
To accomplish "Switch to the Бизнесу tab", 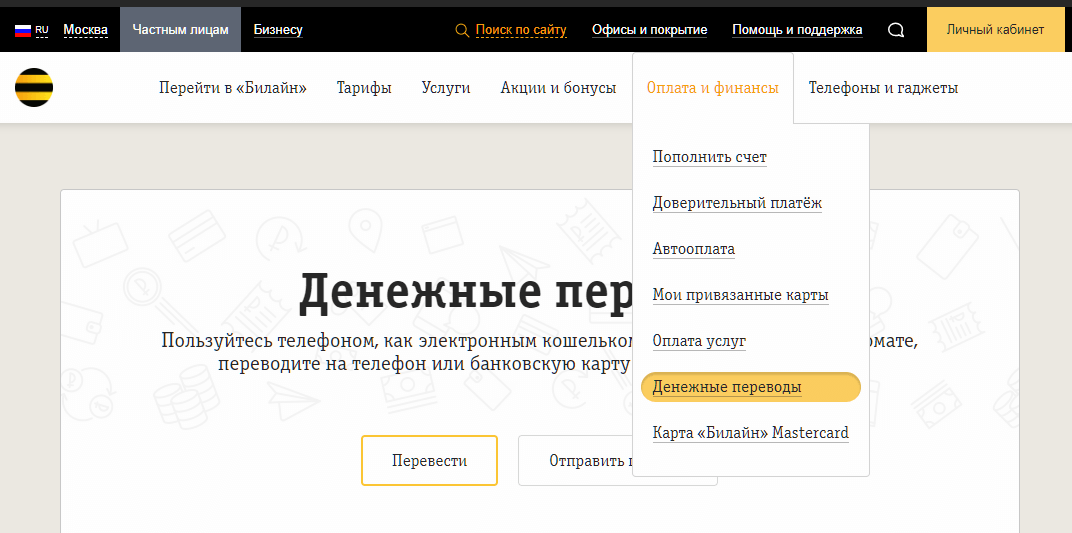I will (x=278, y=30).
